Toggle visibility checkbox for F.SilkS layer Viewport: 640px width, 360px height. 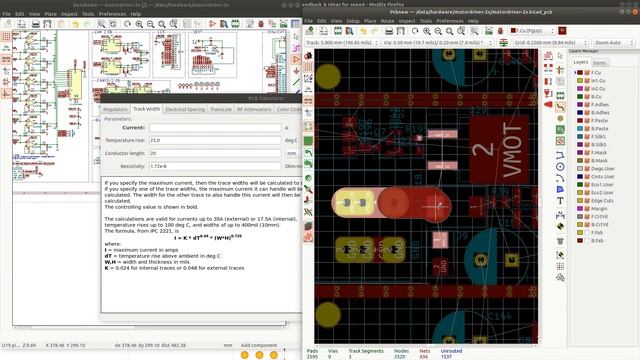(587, 137)
